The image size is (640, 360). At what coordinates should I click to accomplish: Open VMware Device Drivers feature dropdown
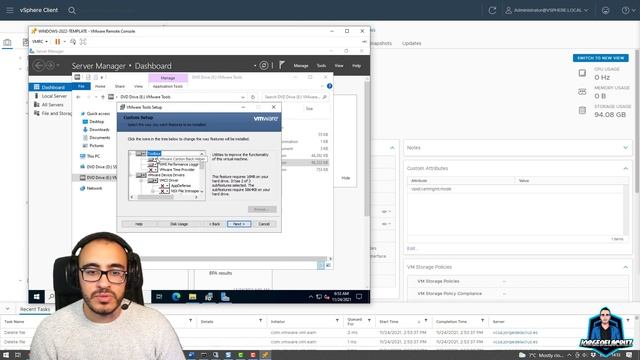(x=141, y=175)
